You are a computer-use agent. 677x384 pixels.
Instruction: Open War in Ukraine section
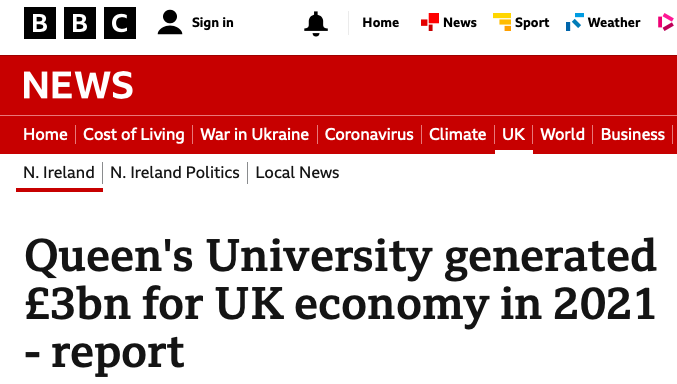pyautogui.click(x=255, y=134)
